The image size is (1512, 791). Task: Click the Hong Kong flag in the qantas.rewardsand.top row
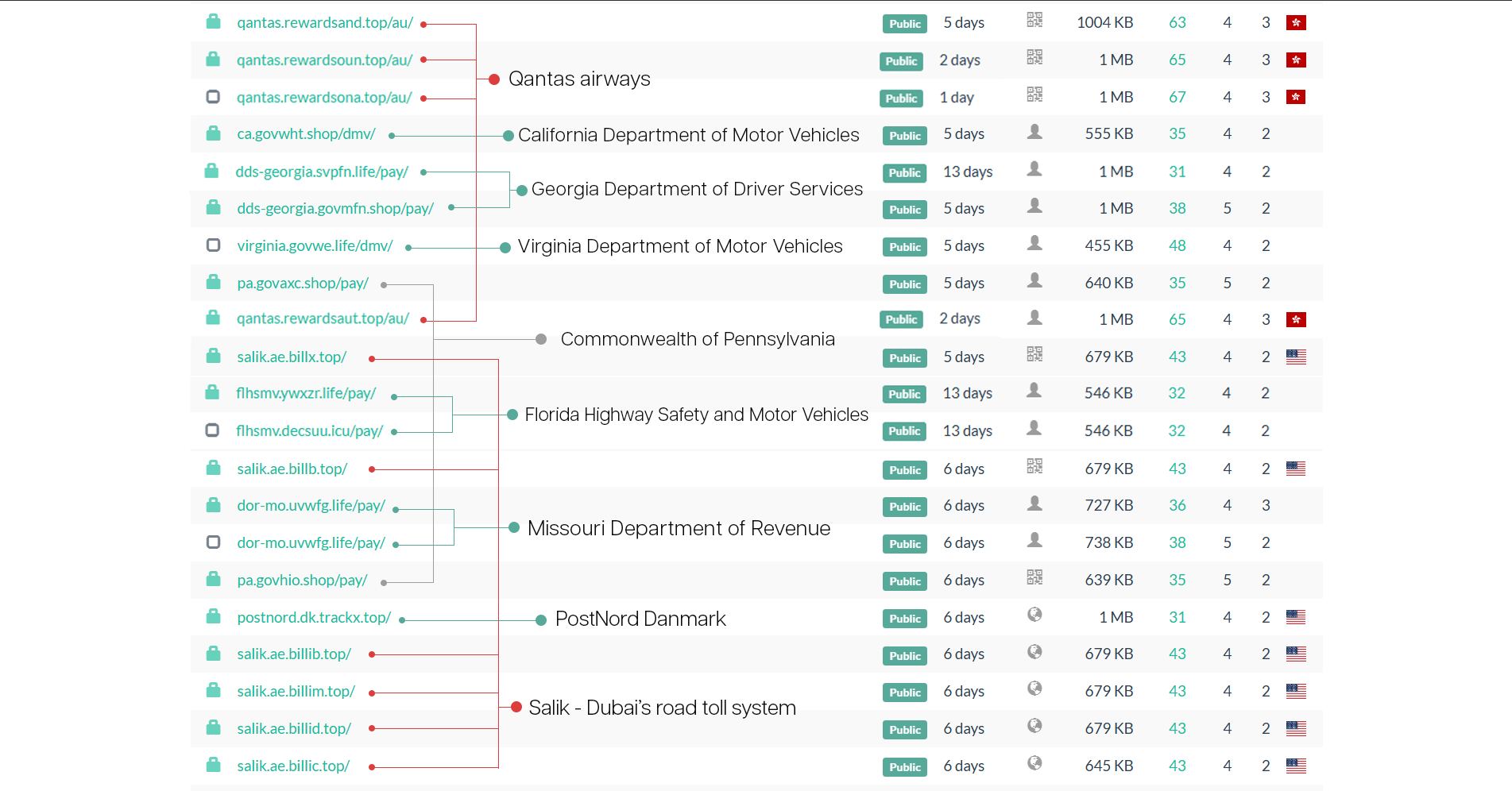coord(1296,22)
